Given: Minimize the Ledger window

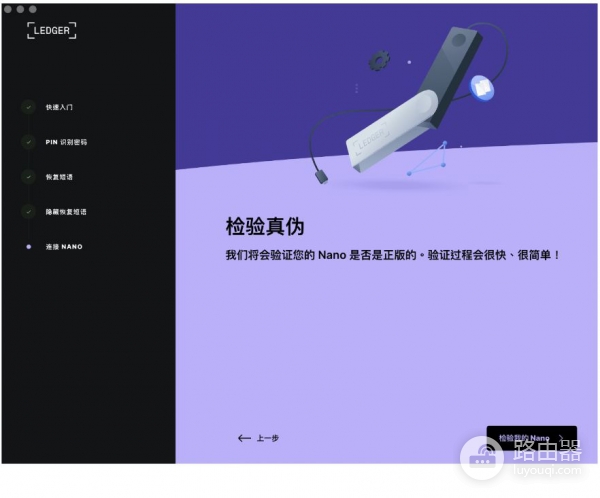Looking at the screenshot, I should 20,9.
